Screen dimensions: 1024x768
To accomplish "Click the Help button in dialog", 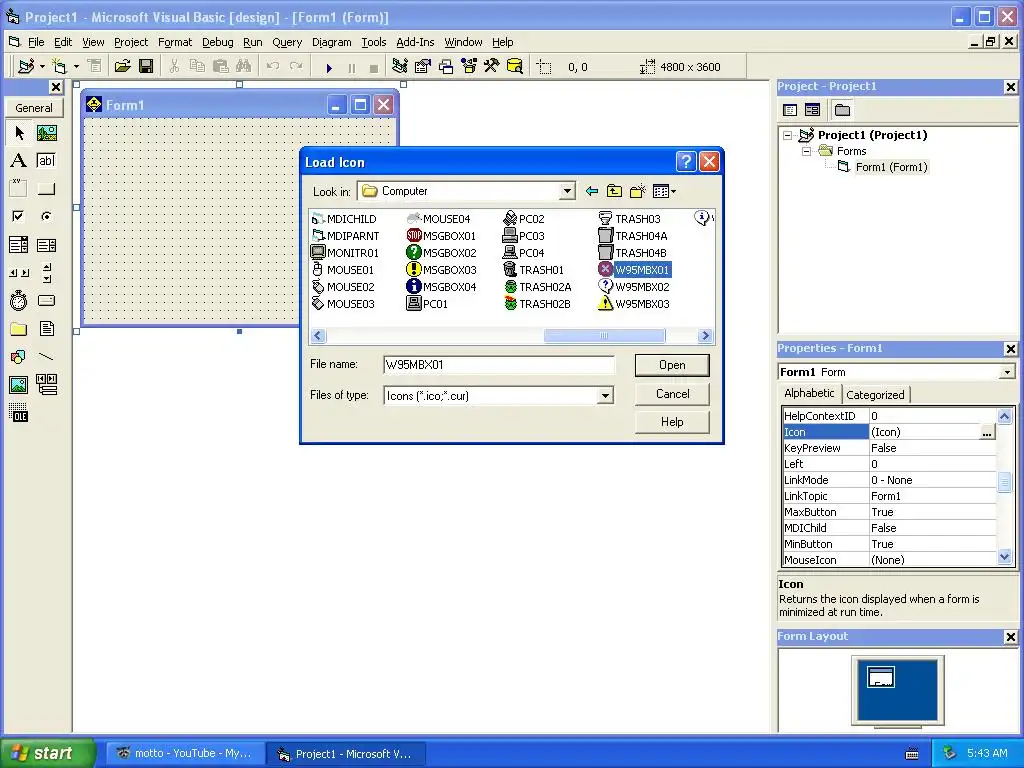I will [x=672, y=422].
